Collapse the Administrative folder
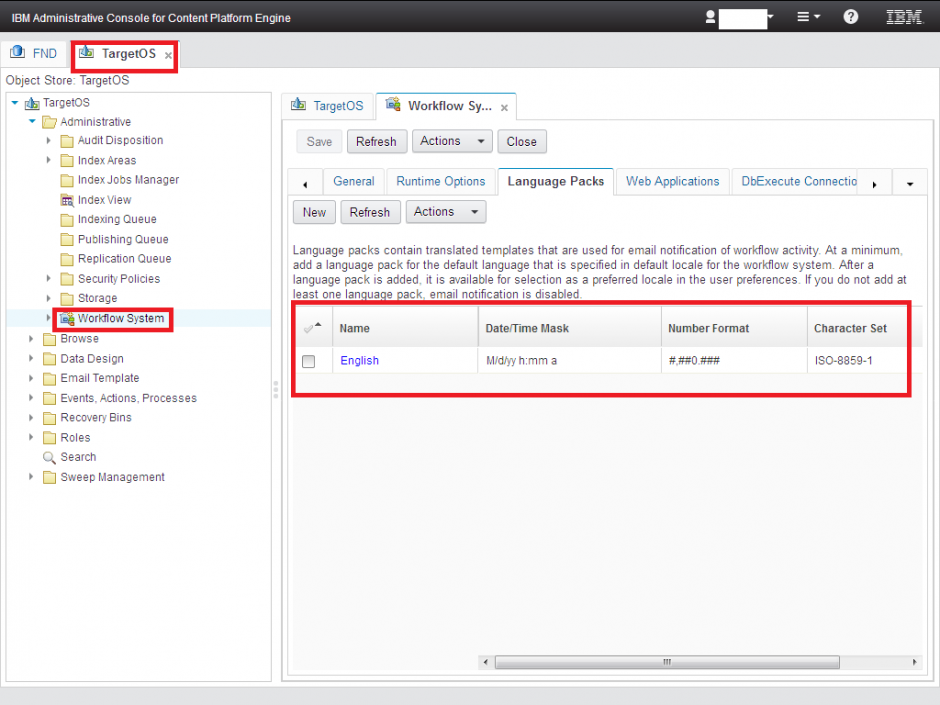 pos(33,121)
